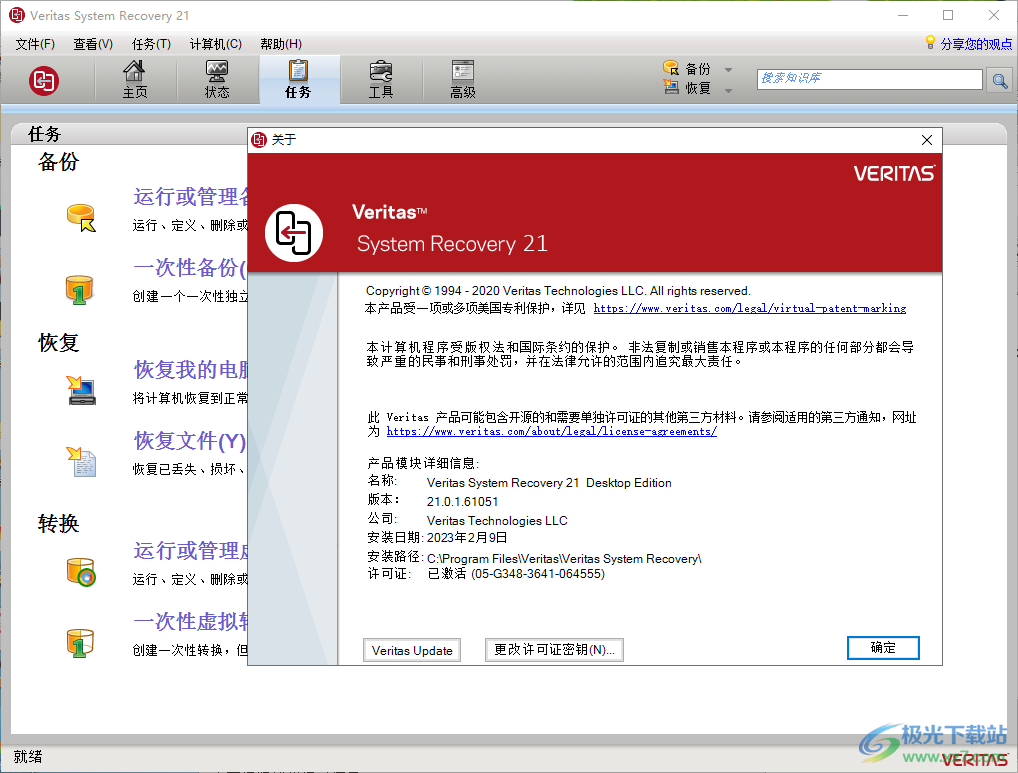Select the 高级 (Advanced) toolbar icon

pos(461,79)
